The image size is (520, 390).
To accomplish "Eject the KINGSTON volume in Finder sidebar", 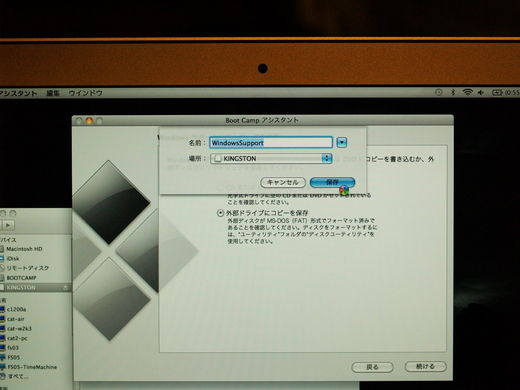I will [x=66, y=287].
